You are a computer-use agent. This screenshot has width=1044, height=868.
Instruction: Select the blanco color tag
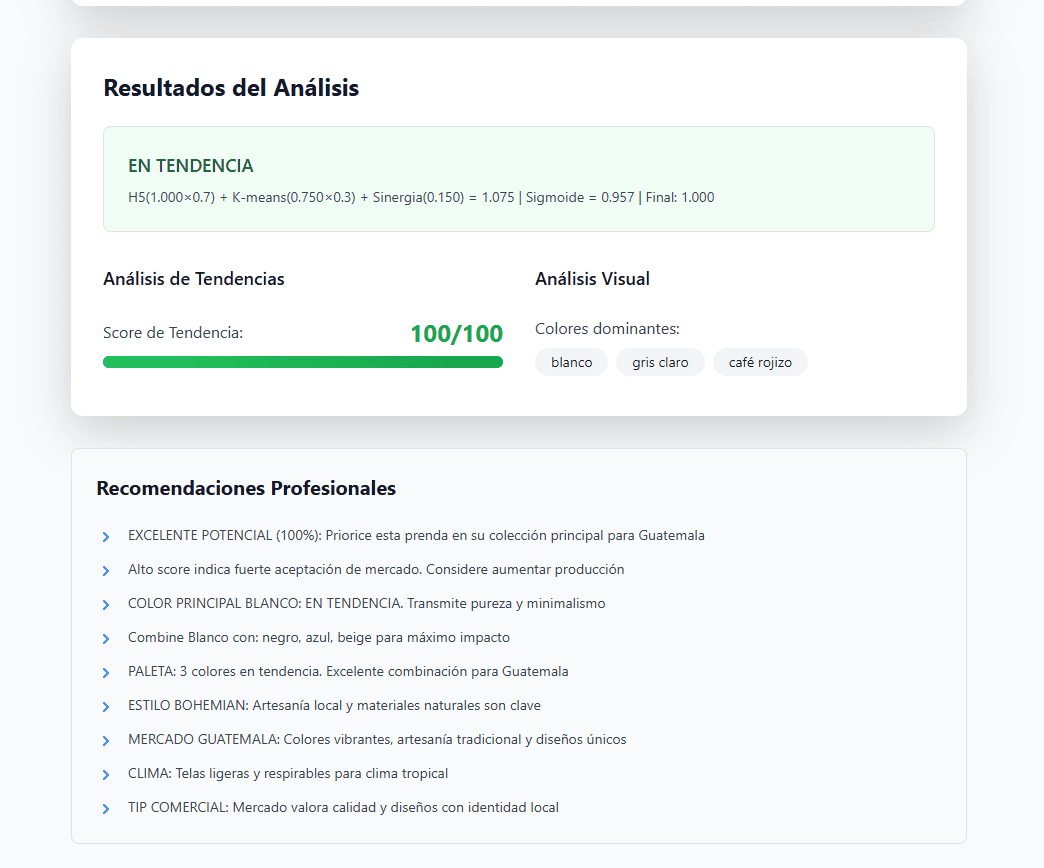571,362
